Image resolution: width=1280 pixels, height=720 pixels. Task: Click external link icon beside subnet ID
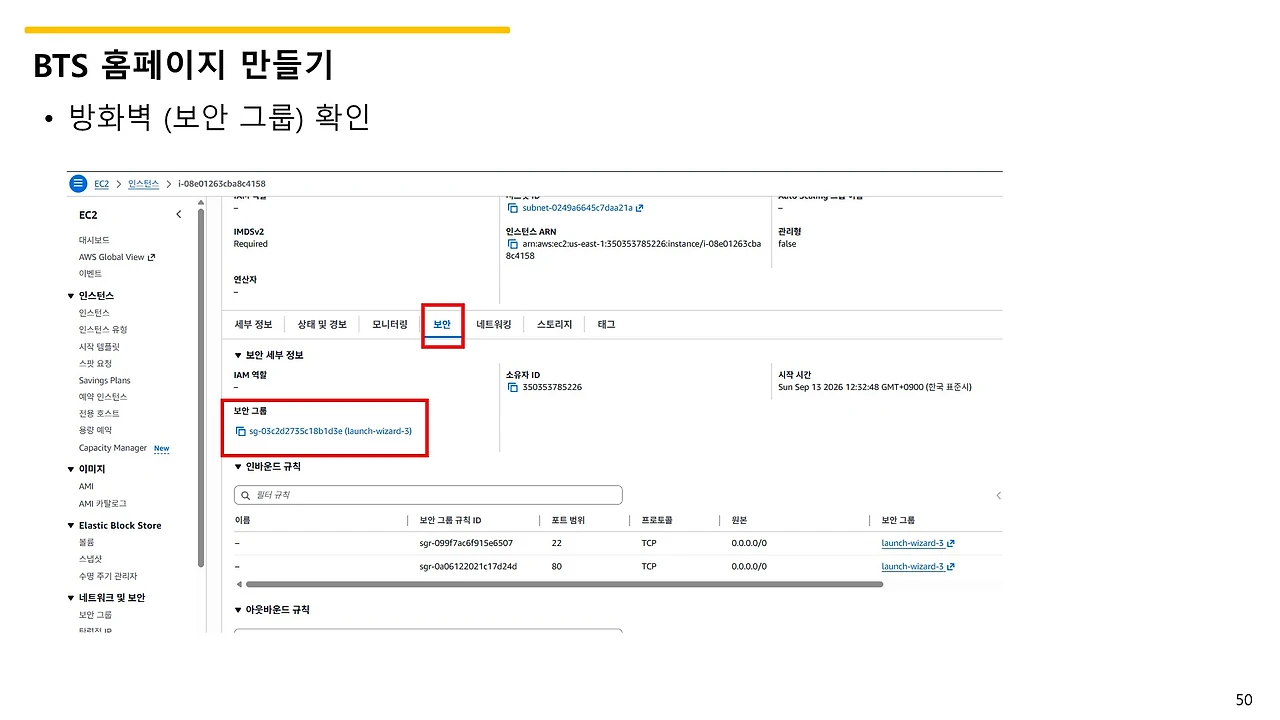click(639, 208)
